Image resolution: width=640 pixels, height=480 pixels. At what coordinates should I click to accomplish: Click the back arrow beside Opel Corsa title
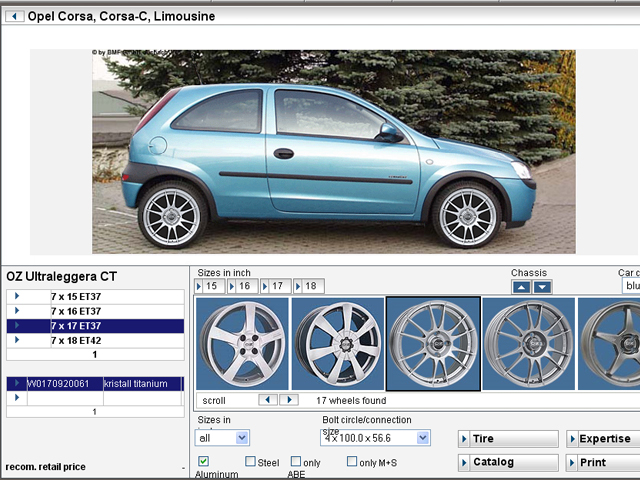click(x=14, y=16)
